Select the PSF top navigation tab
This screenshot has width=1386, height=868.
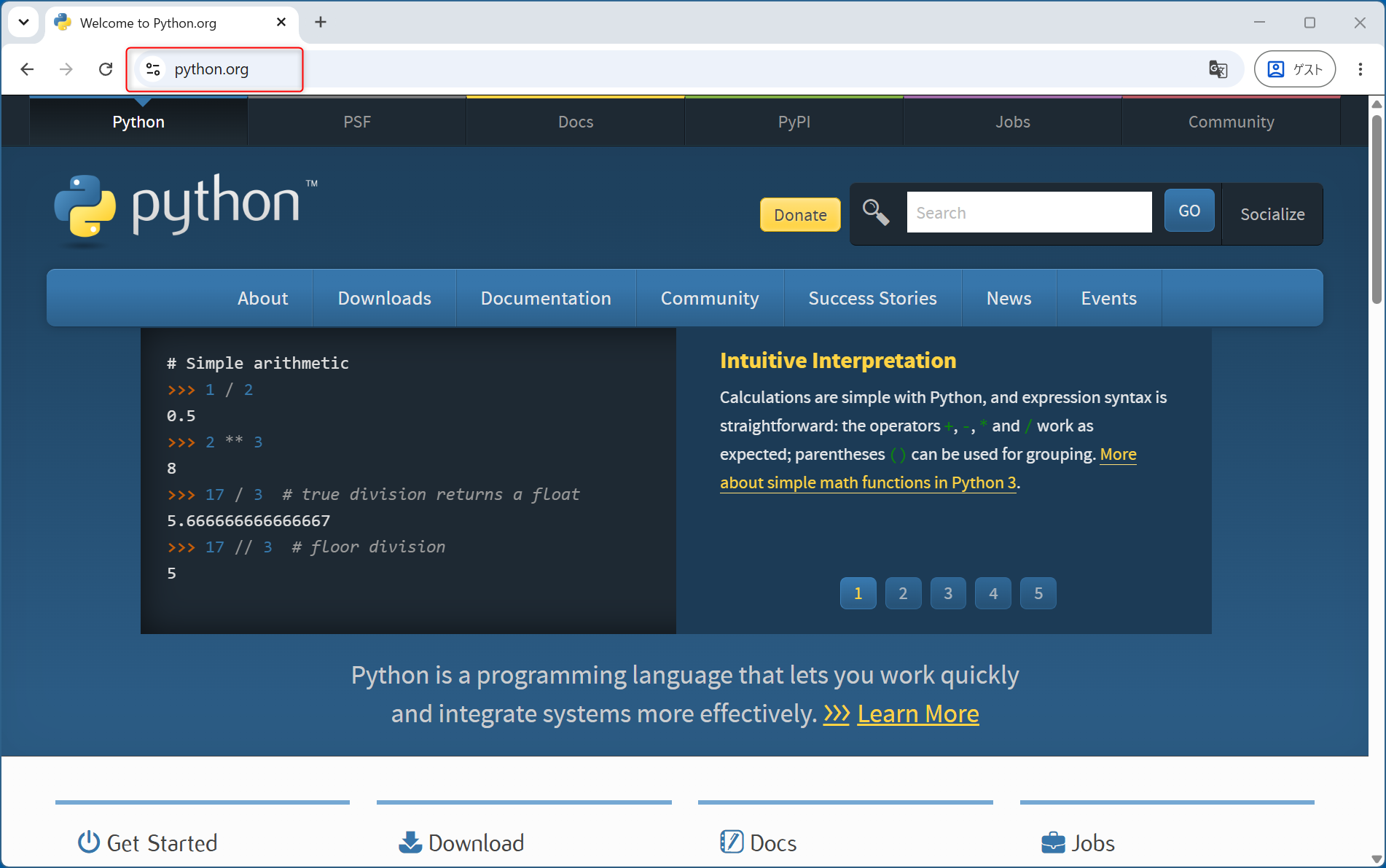click(357, 122)
